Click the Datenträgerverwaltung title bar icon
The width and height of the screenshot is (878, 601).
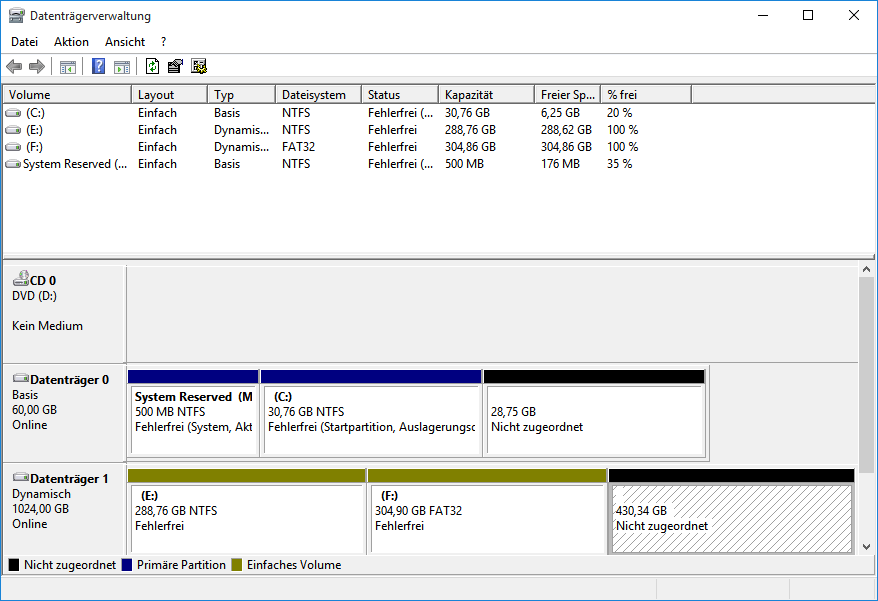pos(17,16)
